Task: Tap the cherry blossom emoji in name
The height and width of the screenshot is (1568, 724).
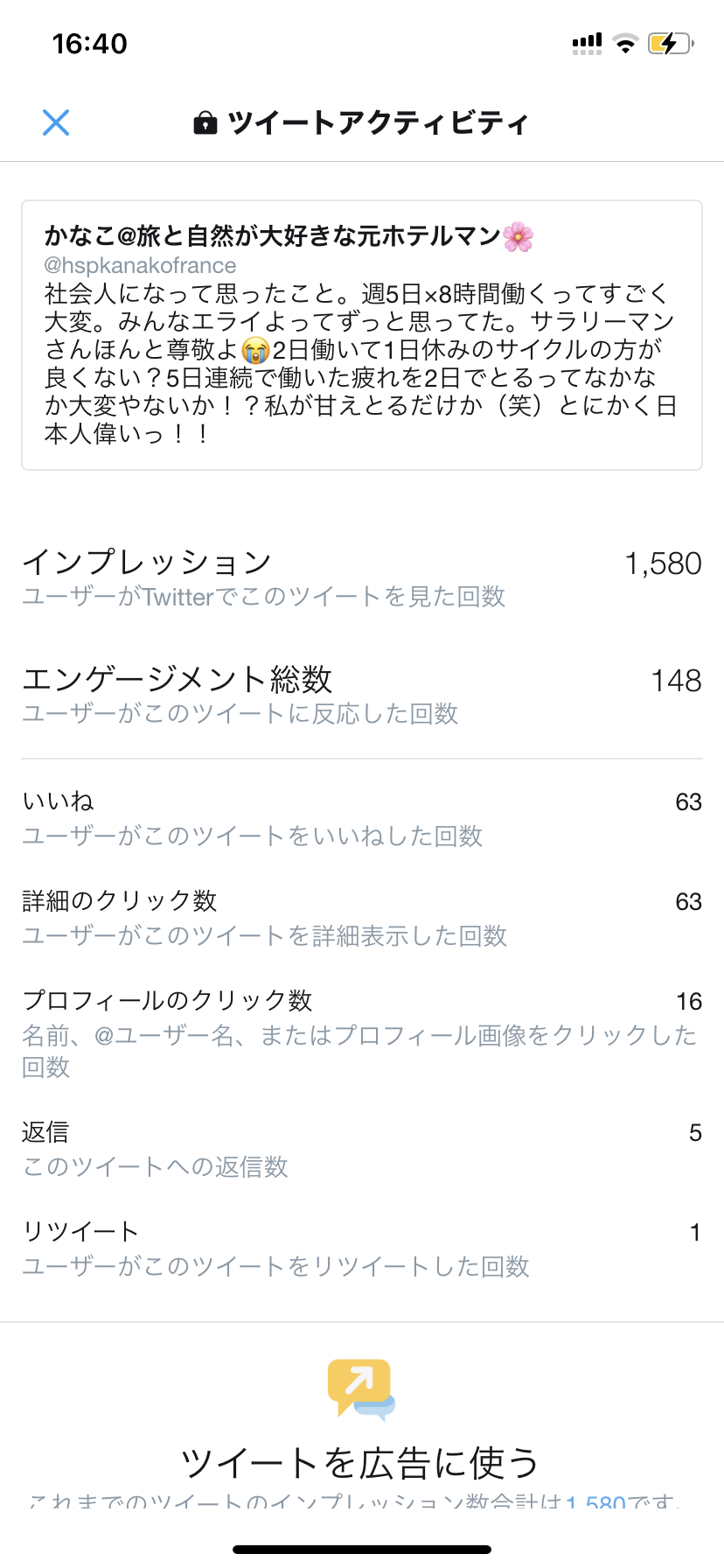Action: coord(519,236)
